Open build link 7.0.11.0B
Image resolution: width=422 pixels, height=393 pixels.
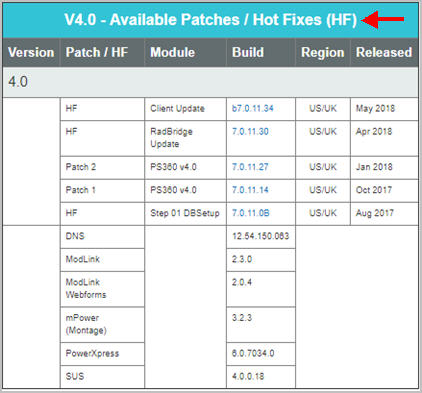251,213
